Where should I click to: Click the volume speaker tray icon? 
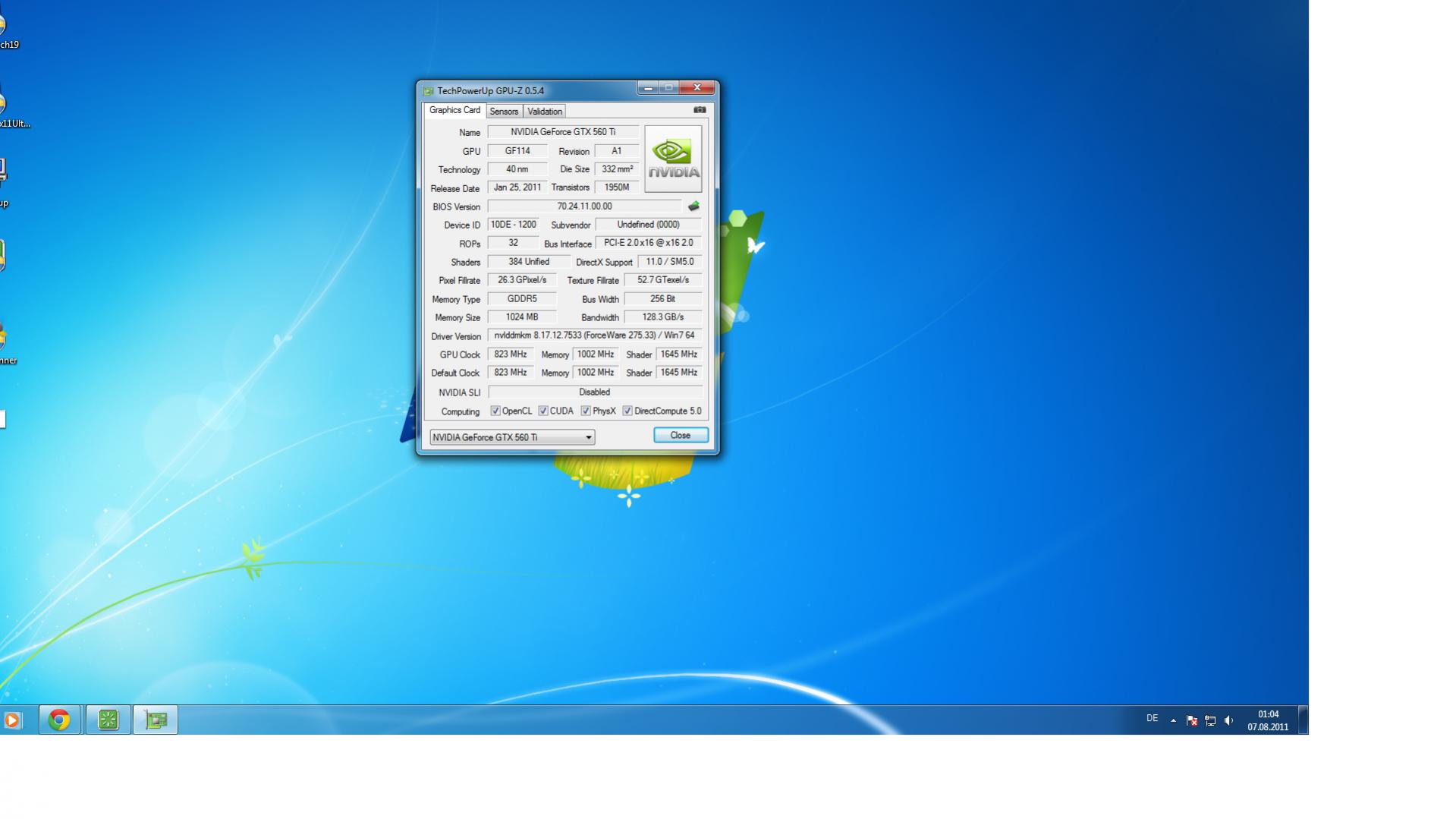click(1228, 720)
